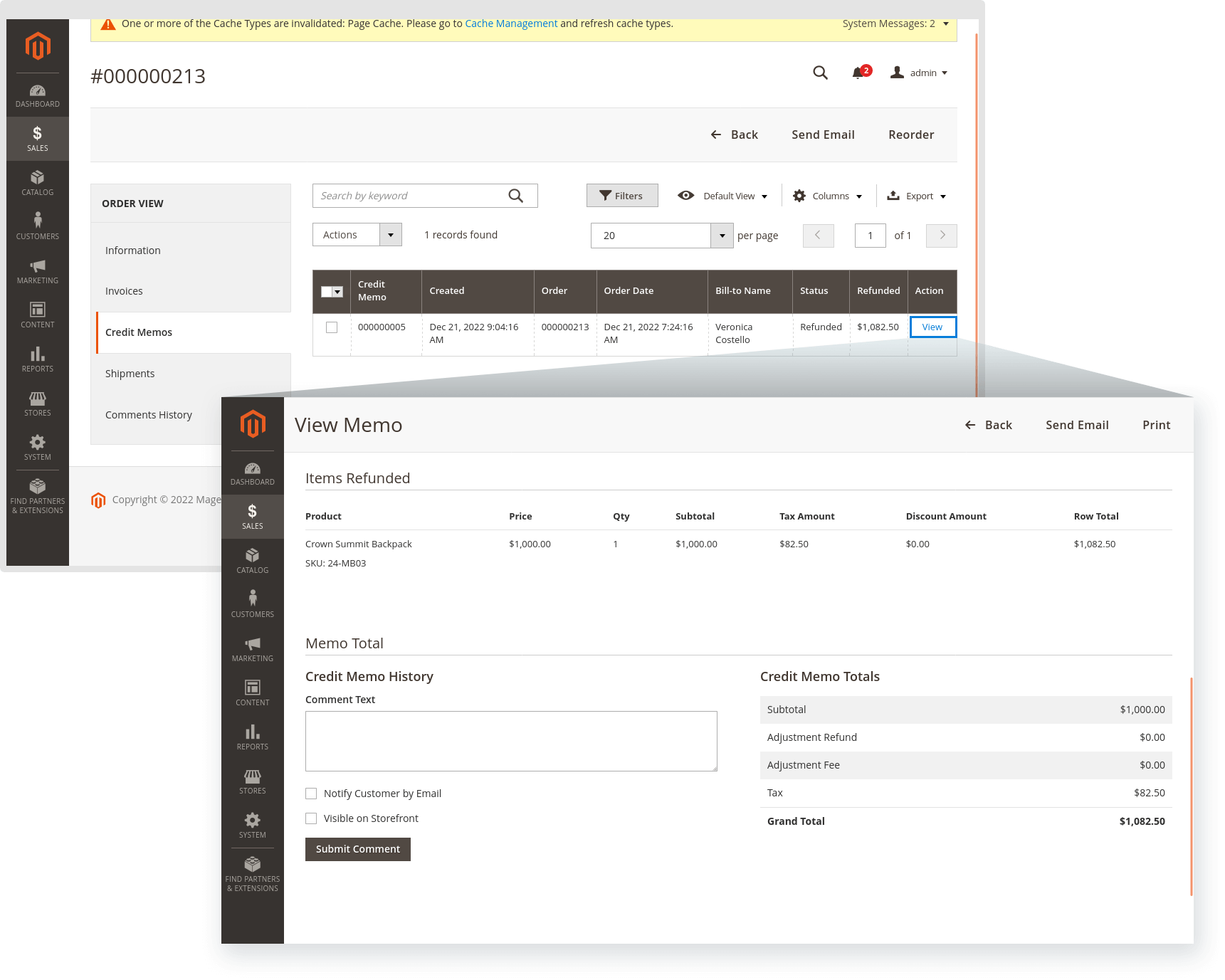
Task: Click the Filters button
Action: (621, 196)
